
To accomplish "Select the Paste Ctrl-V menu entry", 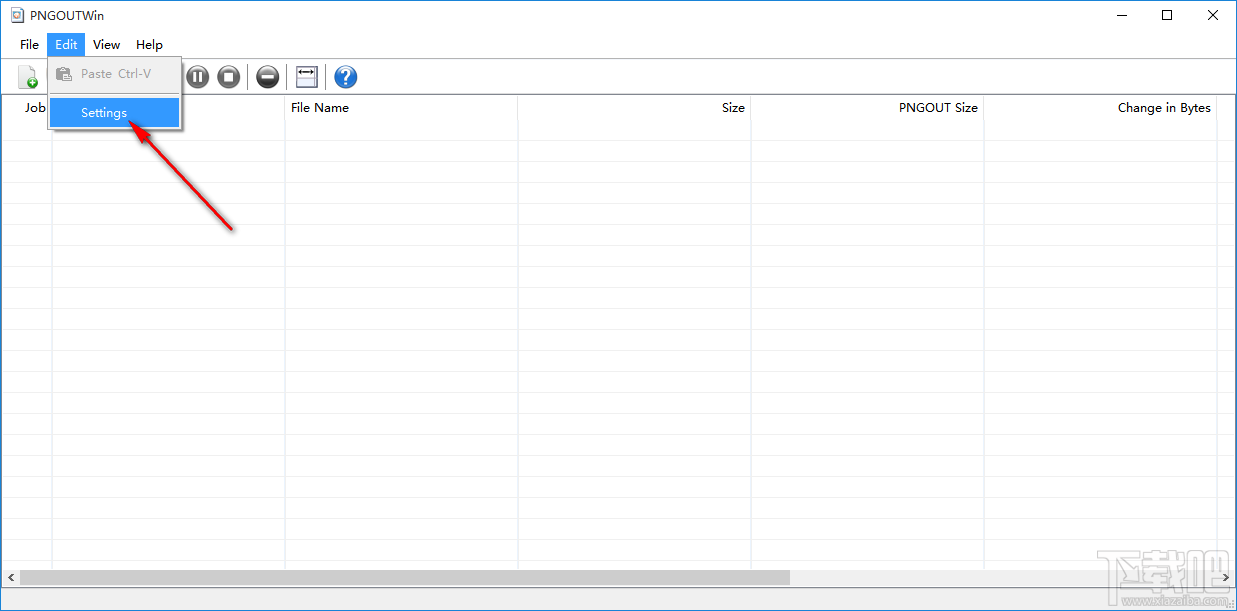I will point(115,74).
